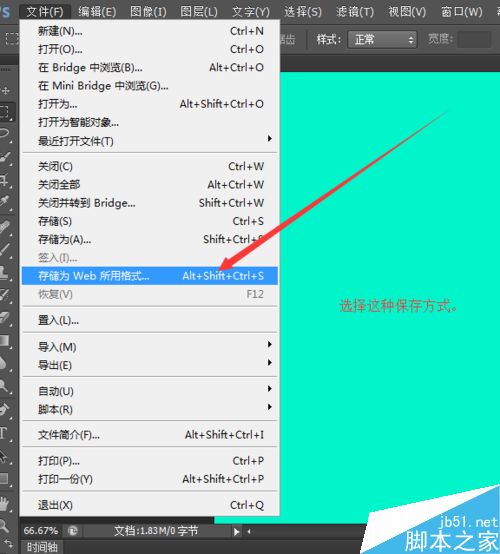Choose 打开(O)... menu entry

[150, 49]
